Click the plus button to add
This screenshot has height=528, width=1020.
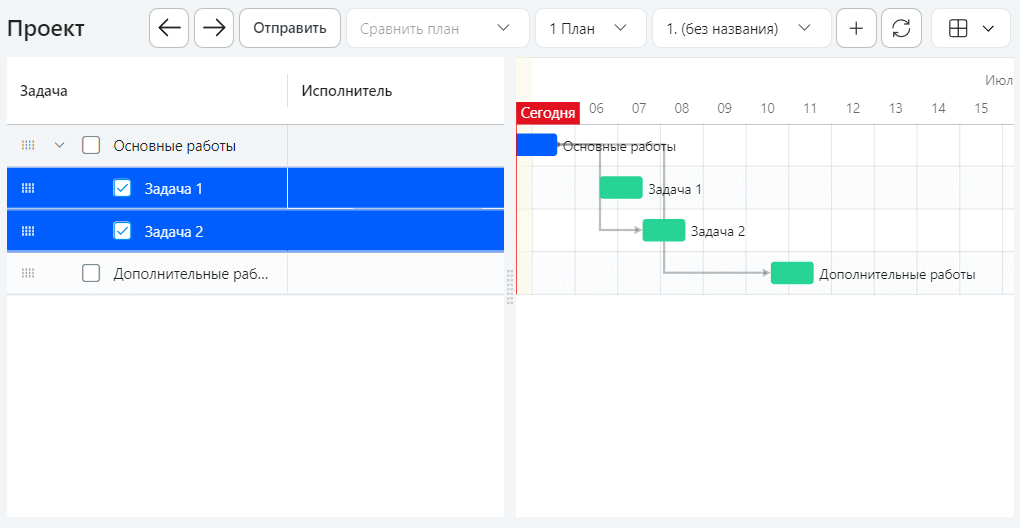pos(856,28)
